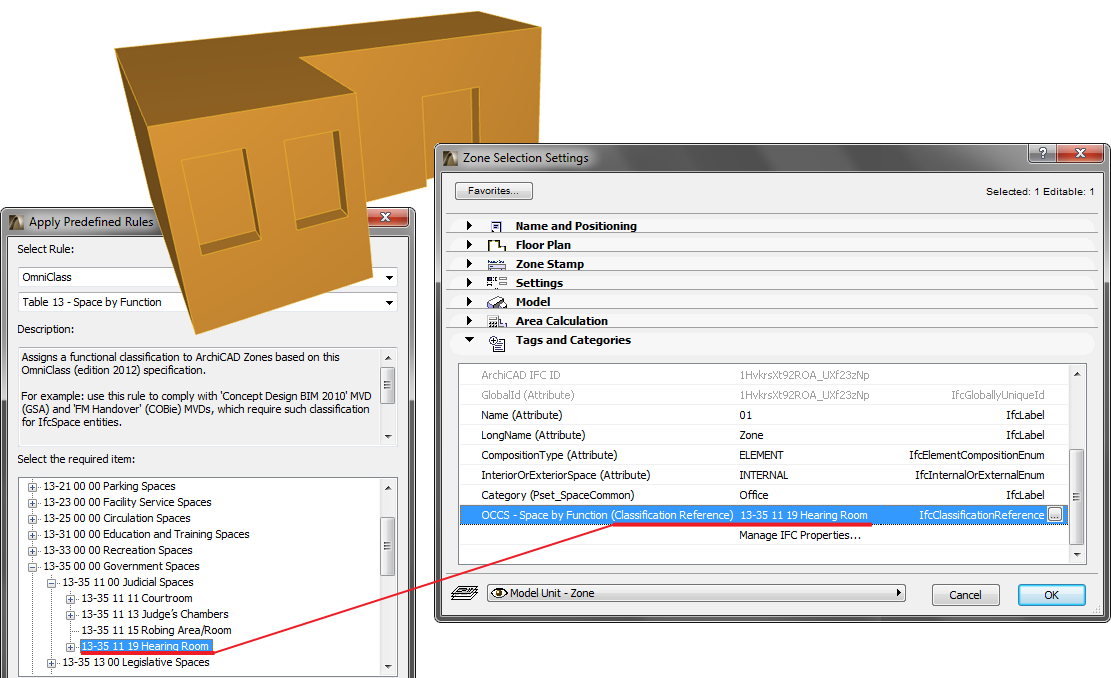Close the Apply Predefined Rules dialog
1111x678 pixels.
pyautogui.click(x=386, y=217)
